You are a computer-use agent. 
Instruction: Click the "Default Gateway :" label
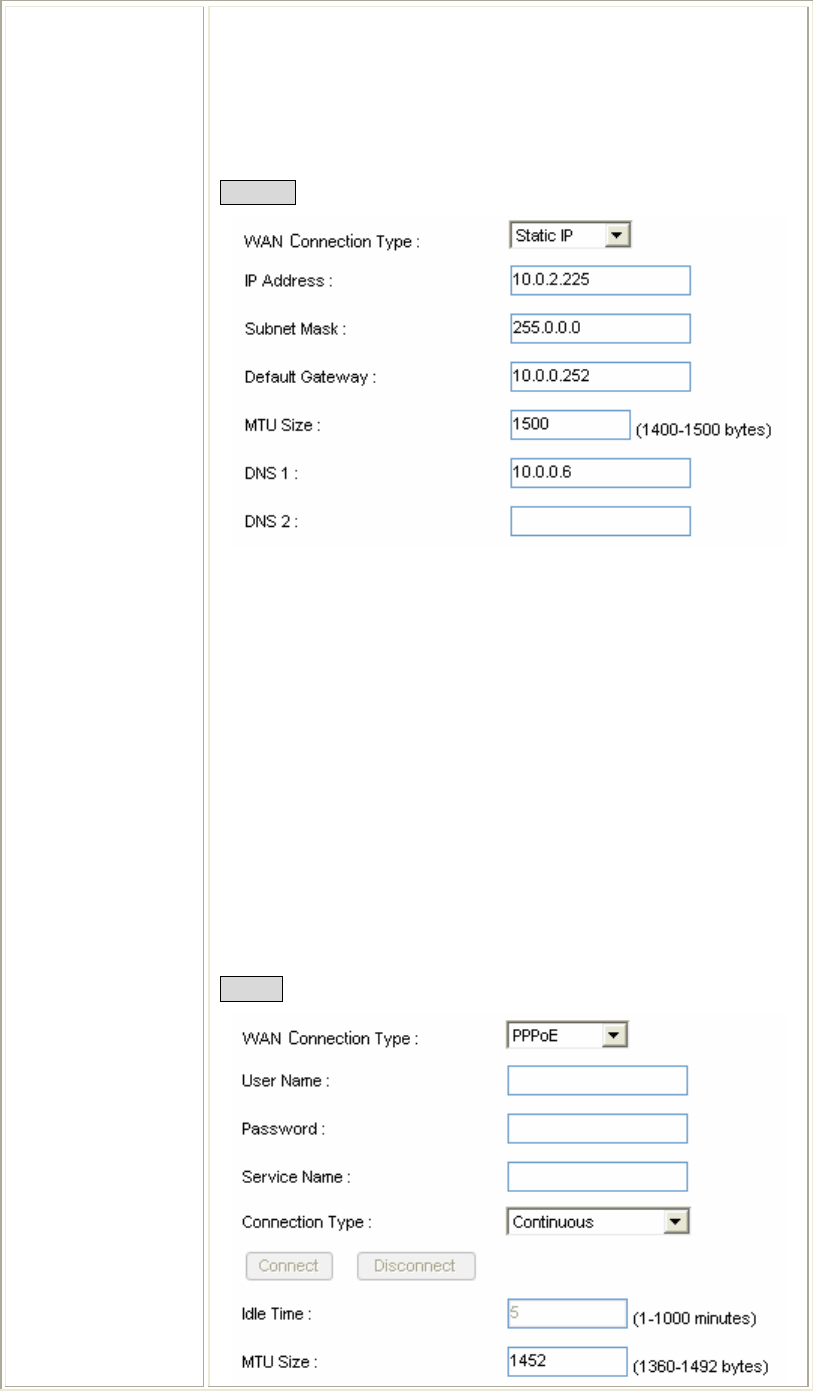(x=310, y=377)
